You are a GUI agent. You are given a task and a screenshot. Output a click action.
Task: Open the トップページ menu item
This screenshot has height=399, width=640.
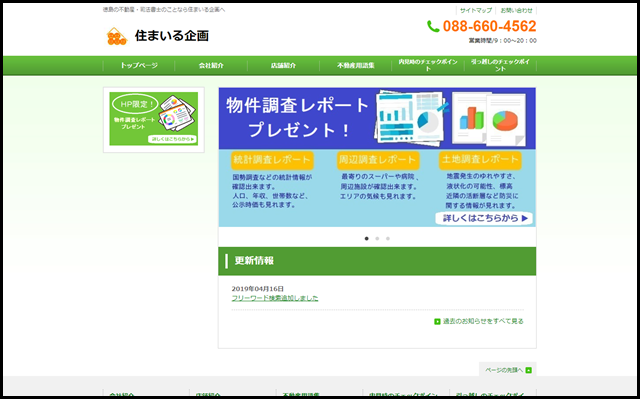(x=139, y=65)
